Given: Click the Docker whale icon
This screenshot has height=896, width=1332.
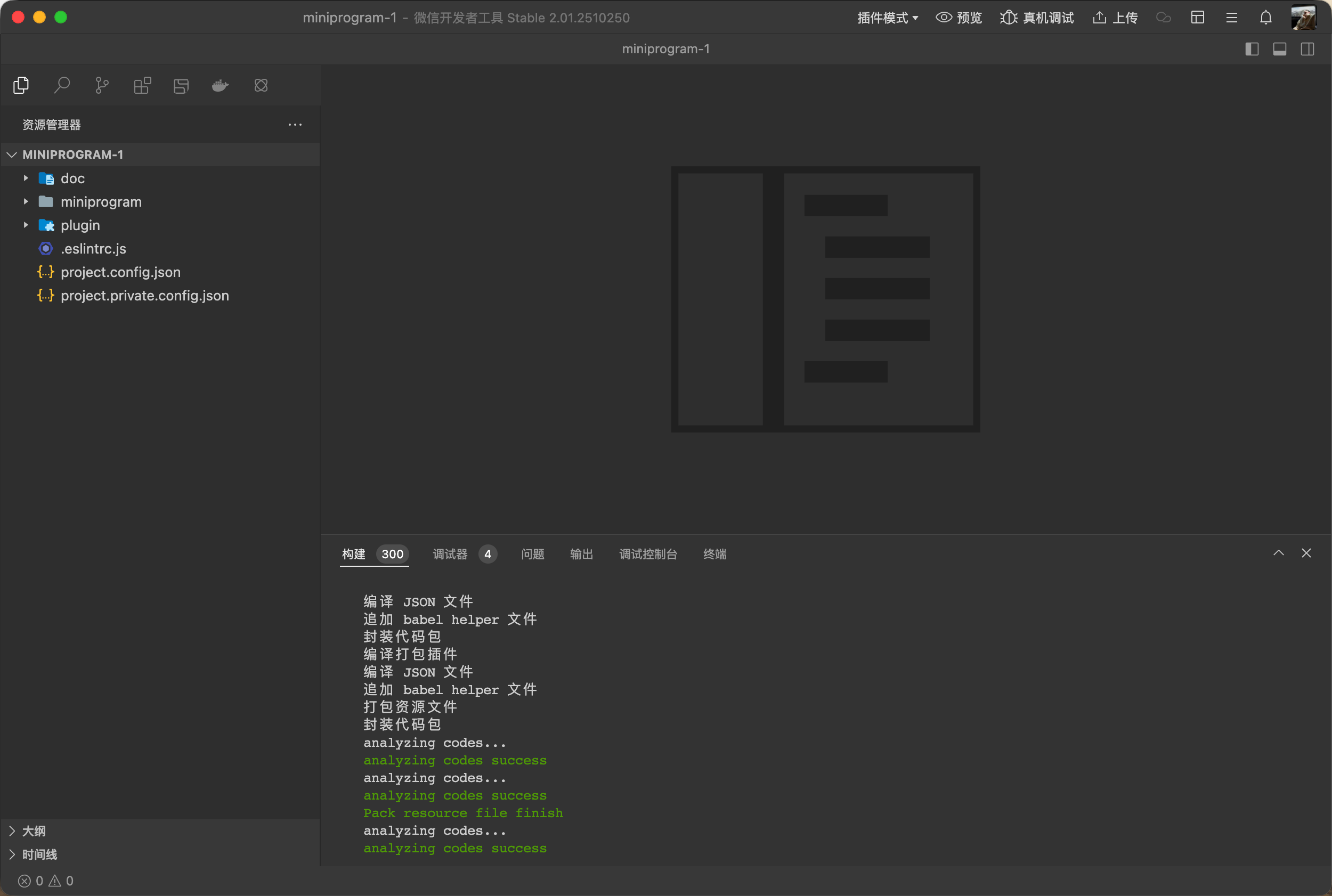Looking at the screenshot, I should [x=221, y=86].
